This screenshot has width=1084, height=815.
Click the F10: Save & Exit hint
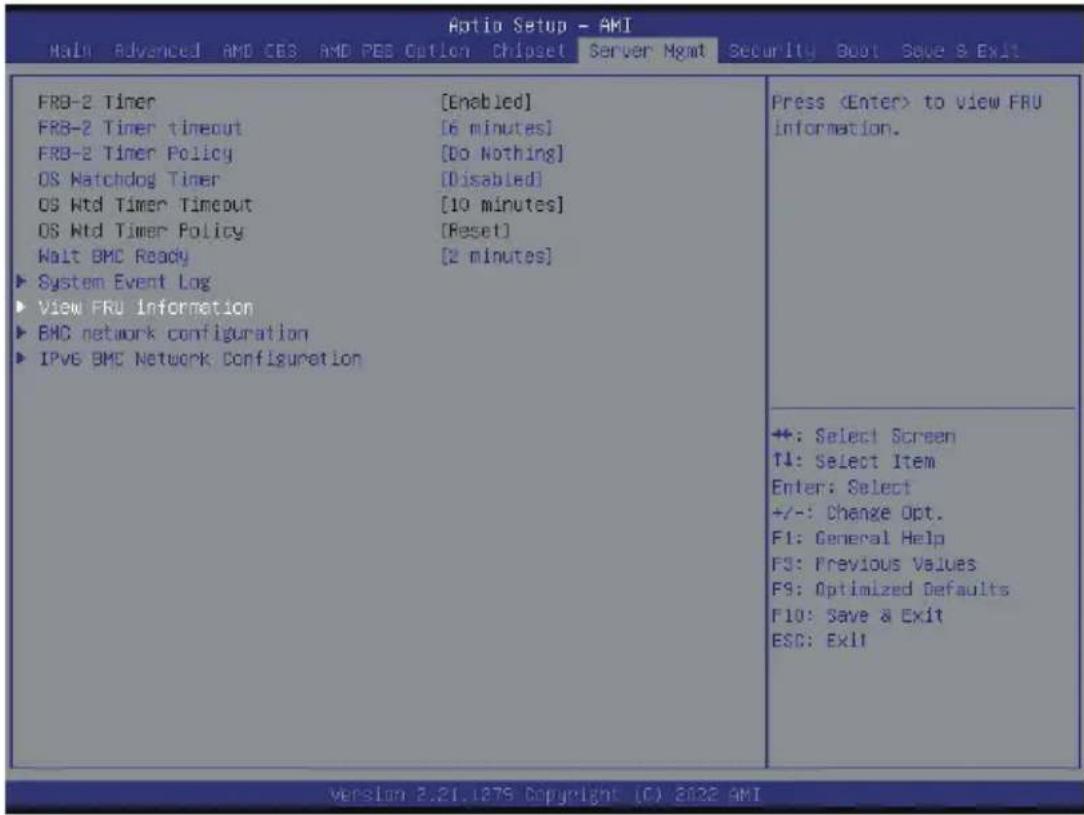[857, 615]
